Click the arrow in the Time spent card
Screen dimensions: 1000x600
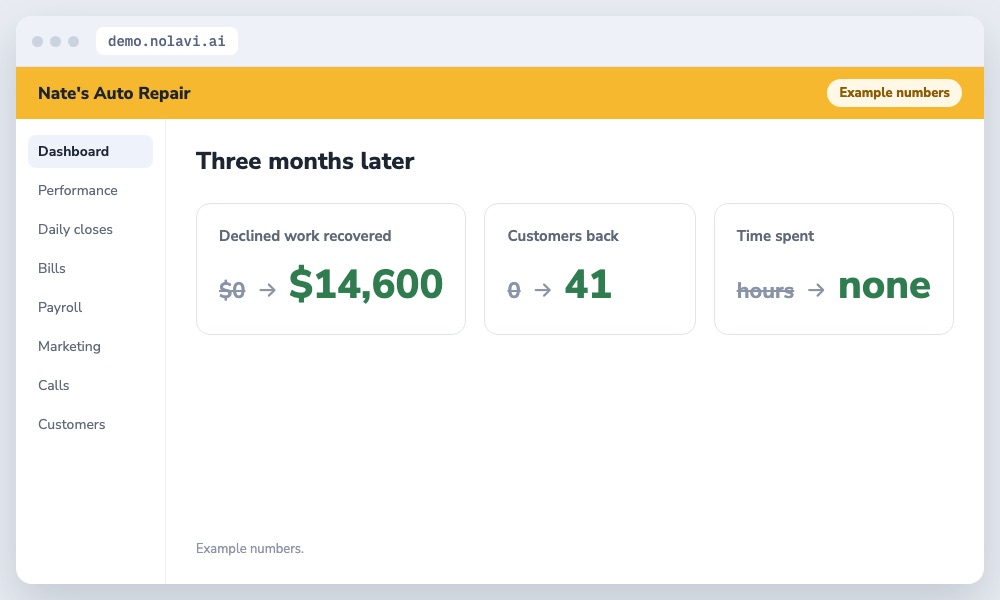(x=816, y=290)
